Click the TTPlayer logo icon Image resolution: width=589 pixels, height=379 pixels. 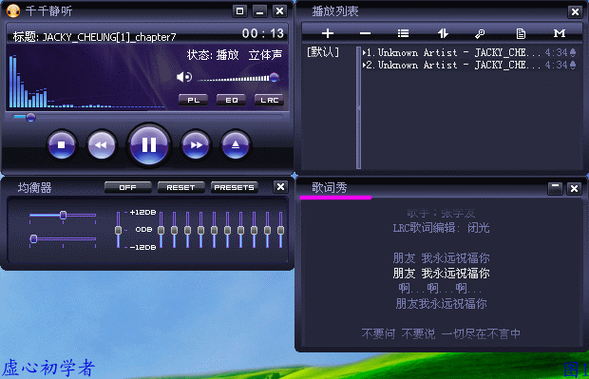[14, 11]
